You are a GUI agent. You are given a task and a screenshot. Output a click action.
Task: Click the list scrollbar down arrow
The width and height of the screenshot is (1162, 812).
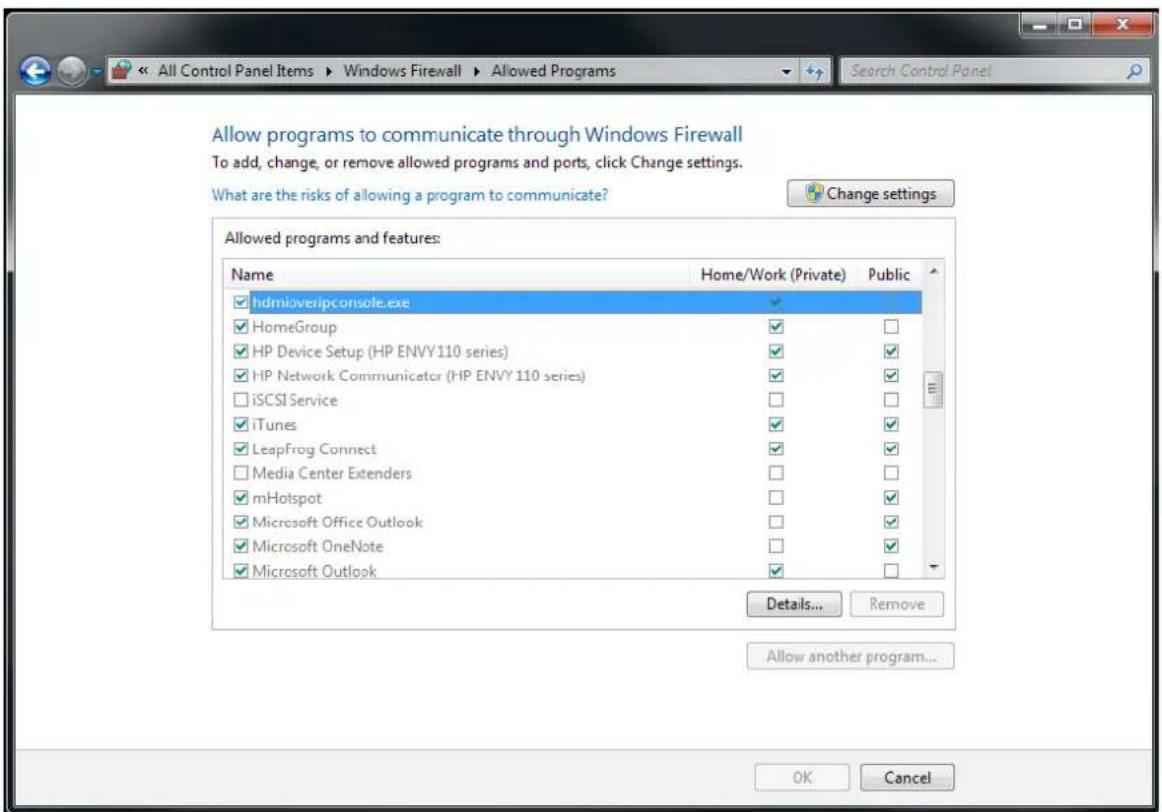[x=934, y=568]
